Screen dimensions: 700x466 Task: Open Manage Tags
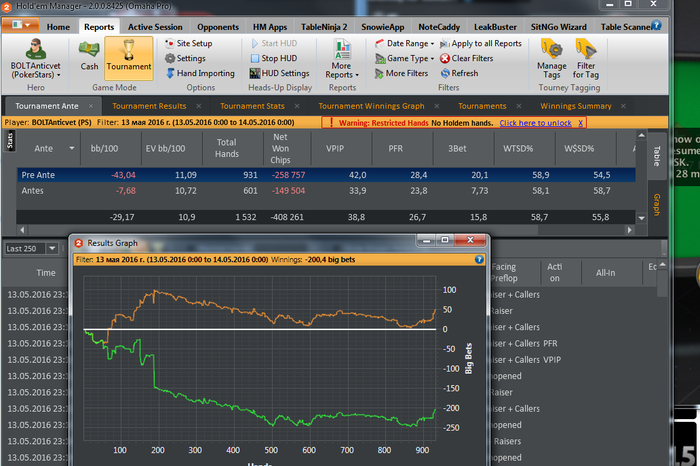coord(552,58)
